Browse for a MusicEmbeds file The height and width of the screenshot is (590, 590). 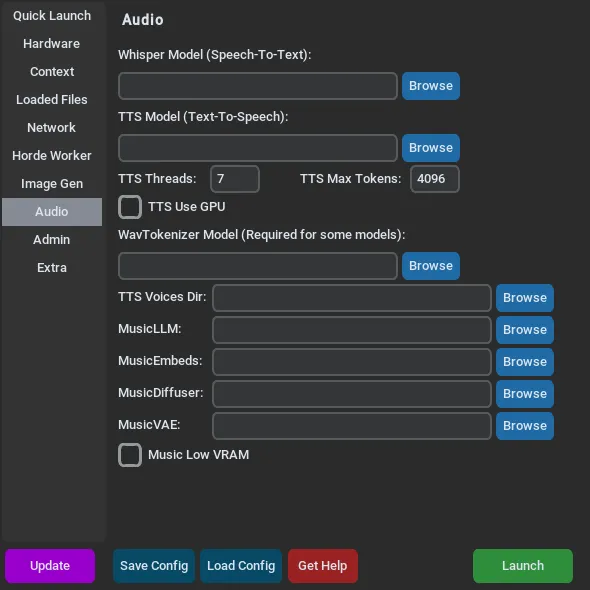click(x=525, y=362)
